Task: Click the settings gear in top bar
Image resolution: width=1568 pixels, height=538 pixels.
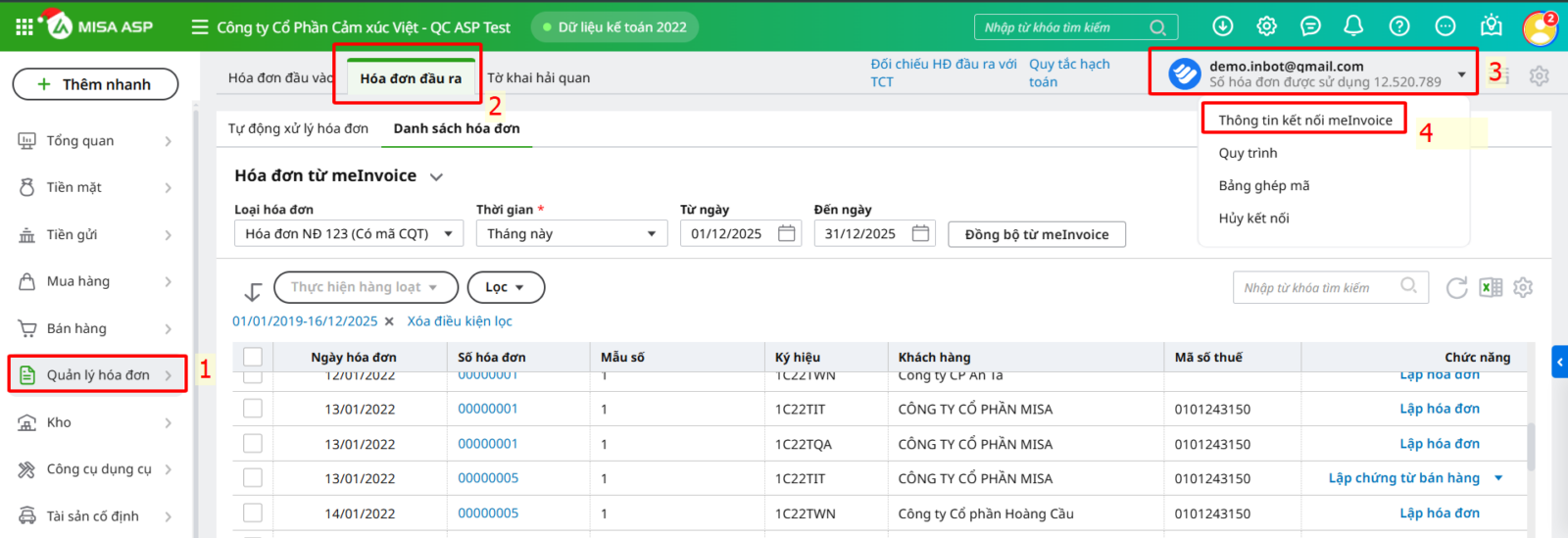Action: click(x=1267, y=26)
